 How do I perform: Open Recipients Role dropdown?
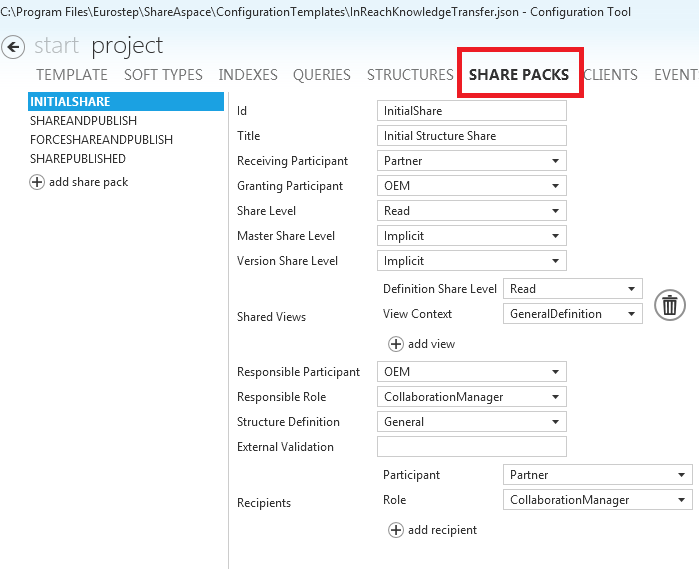[x=598, y=499]
